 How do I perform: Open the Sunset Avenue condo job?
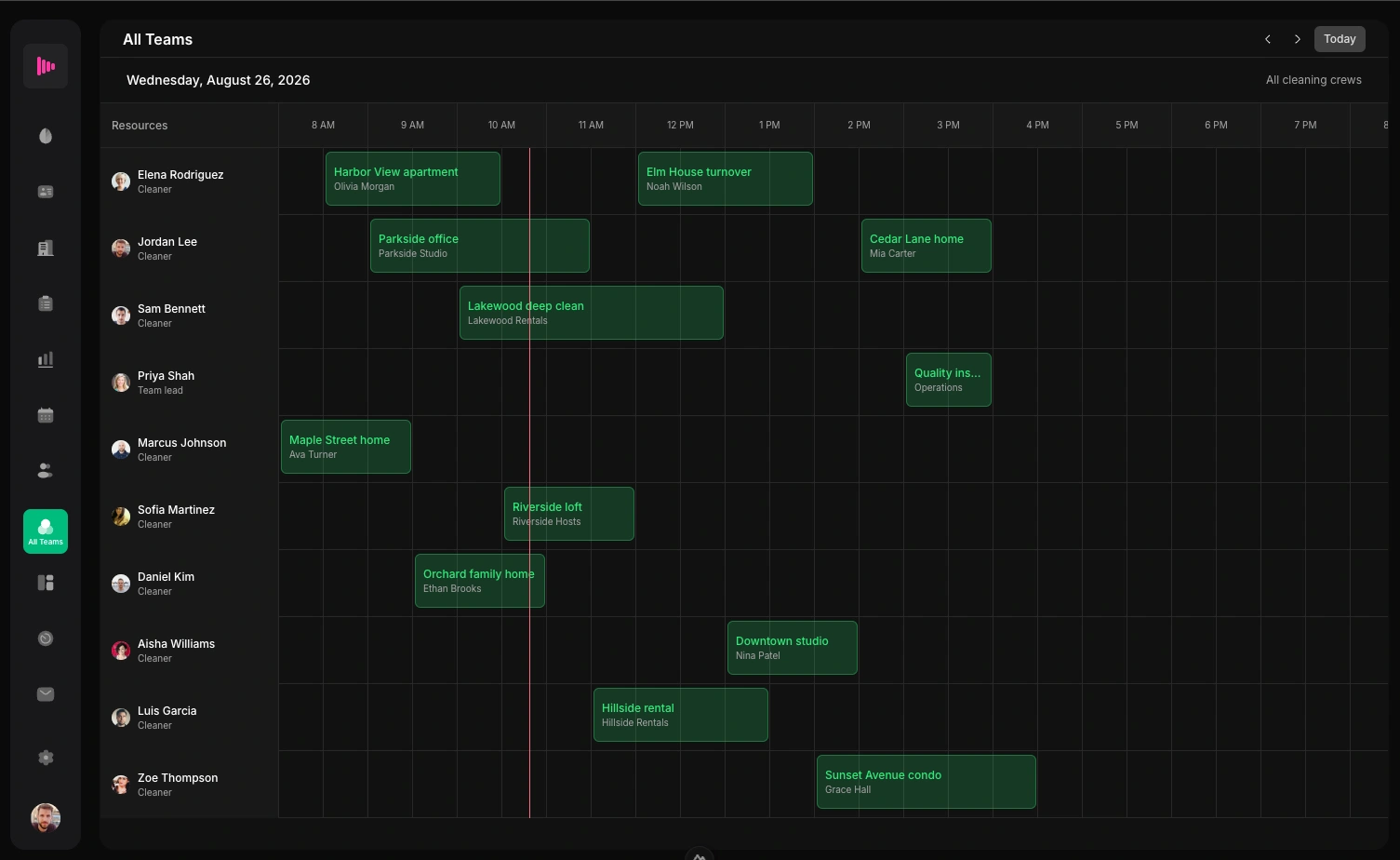927,782
